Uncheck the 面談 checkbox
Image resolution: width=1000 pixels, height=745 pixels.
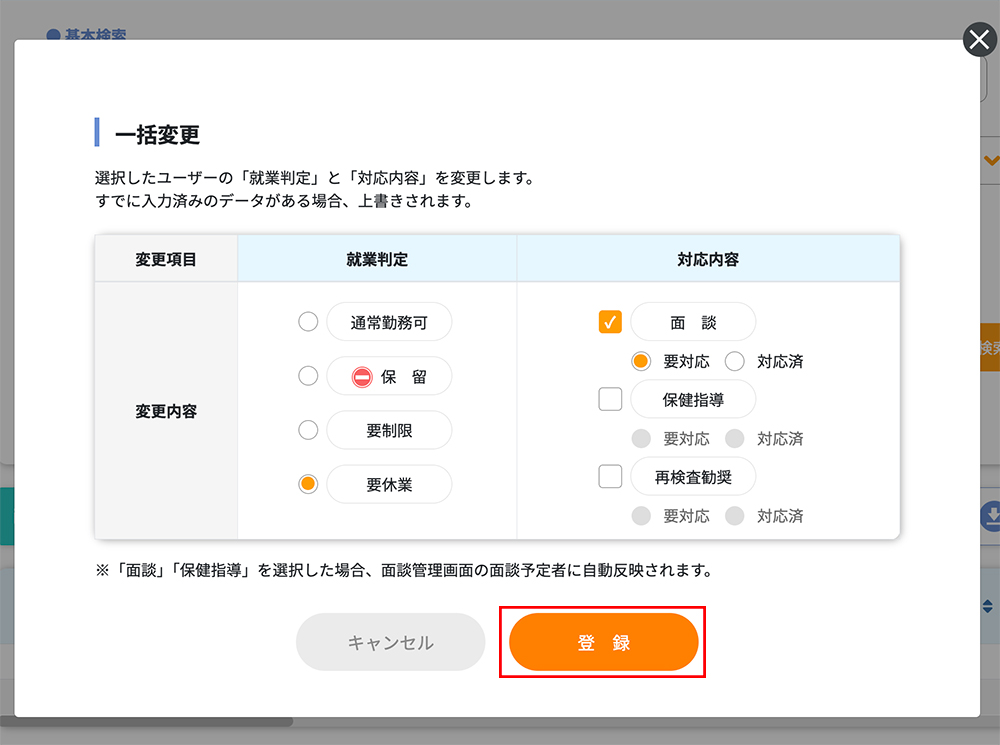coord(610,322)
